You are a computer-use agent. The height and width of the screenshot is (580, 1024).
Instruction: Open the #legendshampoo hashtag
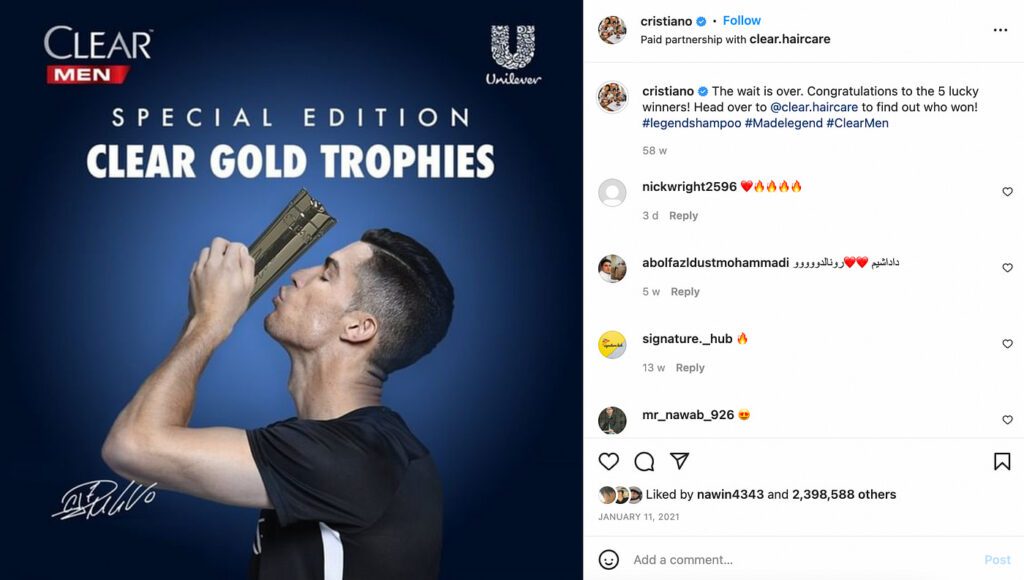692,123
